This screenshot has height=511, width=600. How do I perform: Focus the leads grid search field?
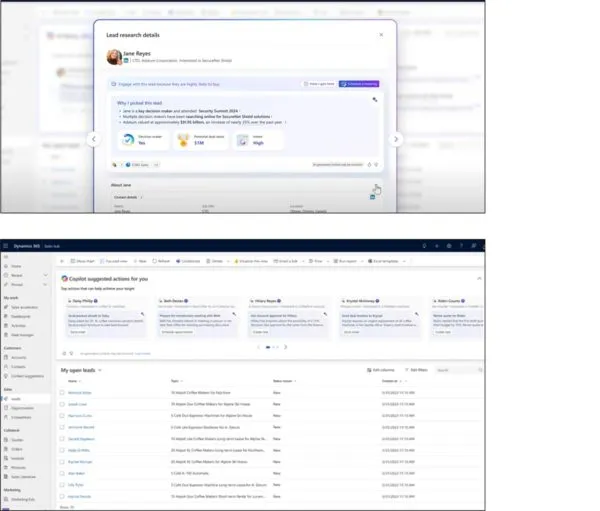458,370
